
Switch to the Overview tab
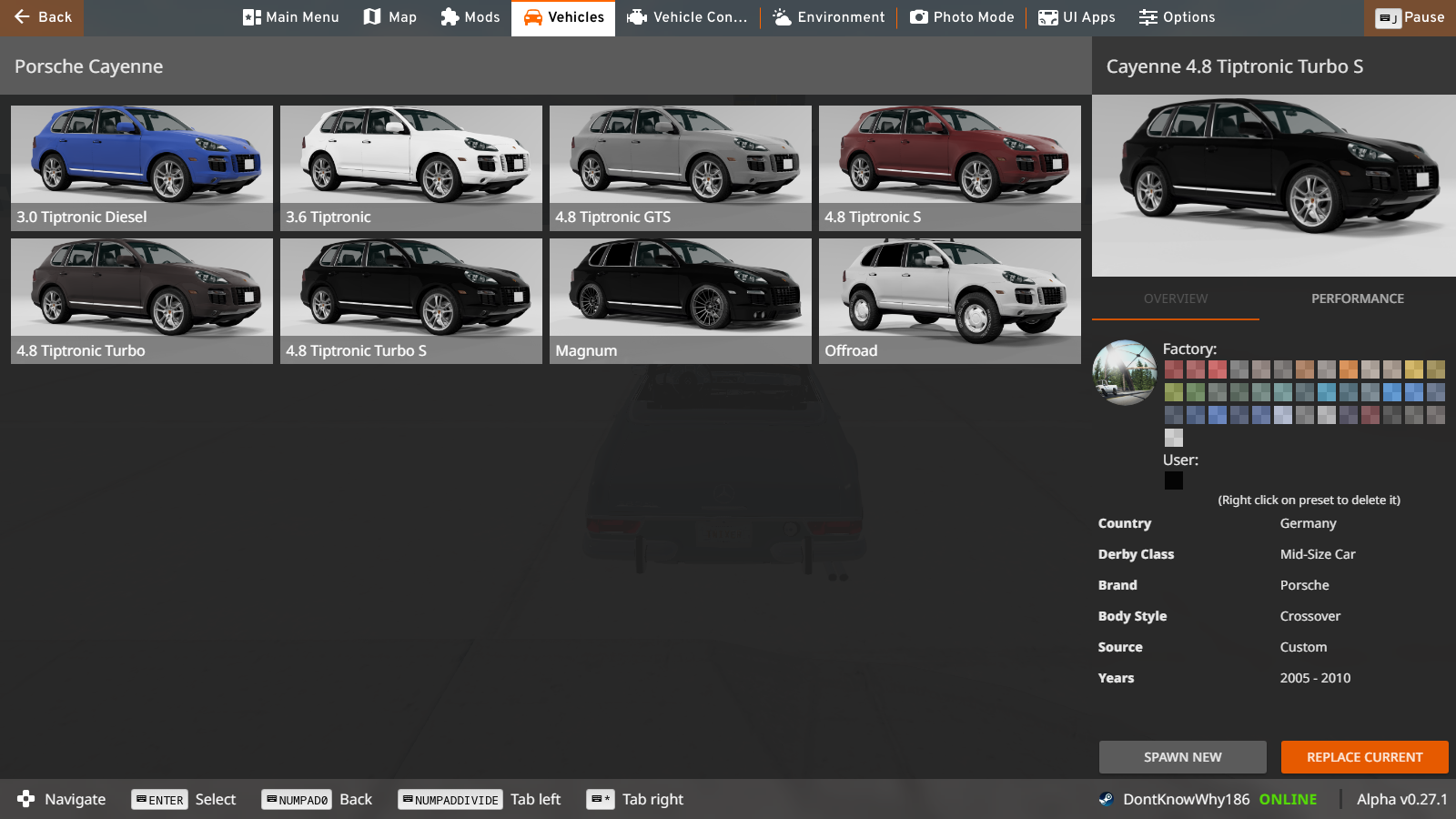[x=1176, y=298]
